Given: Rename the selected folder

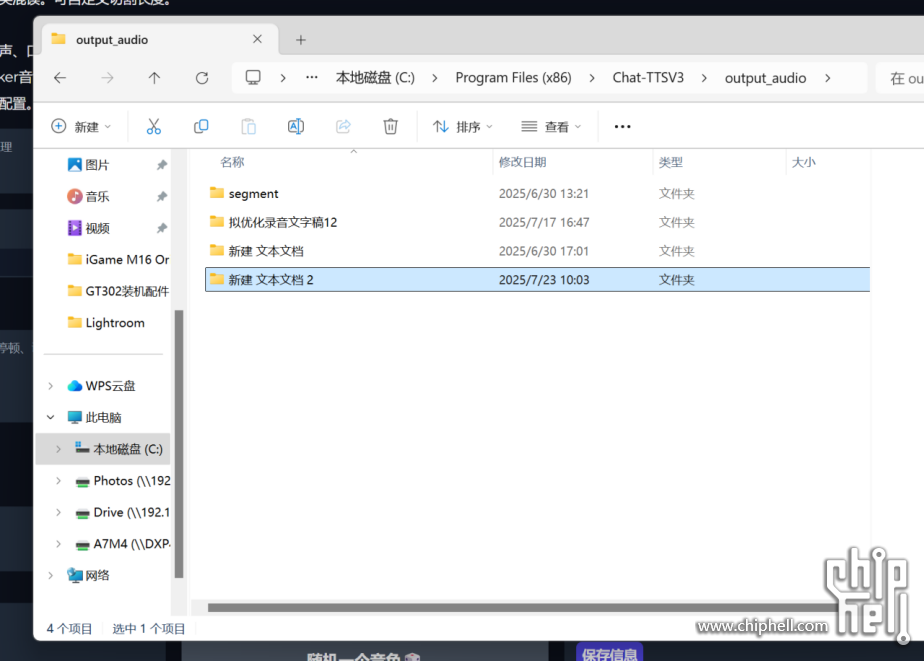Looking at the screenshot, I should point(296,126).
